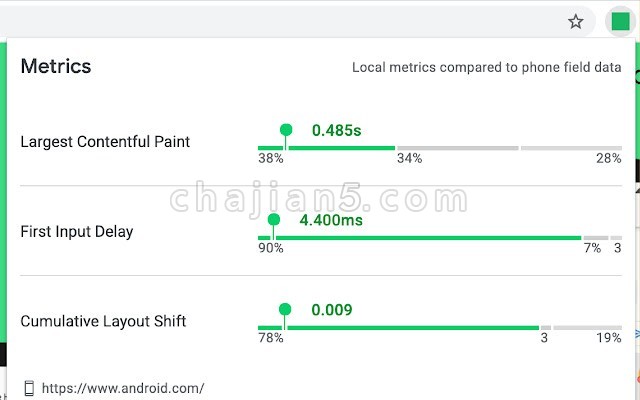This screenshot has width=640, height=400.
Task: Click the green Web Vitals extension icon
Action: pos(620,22)
